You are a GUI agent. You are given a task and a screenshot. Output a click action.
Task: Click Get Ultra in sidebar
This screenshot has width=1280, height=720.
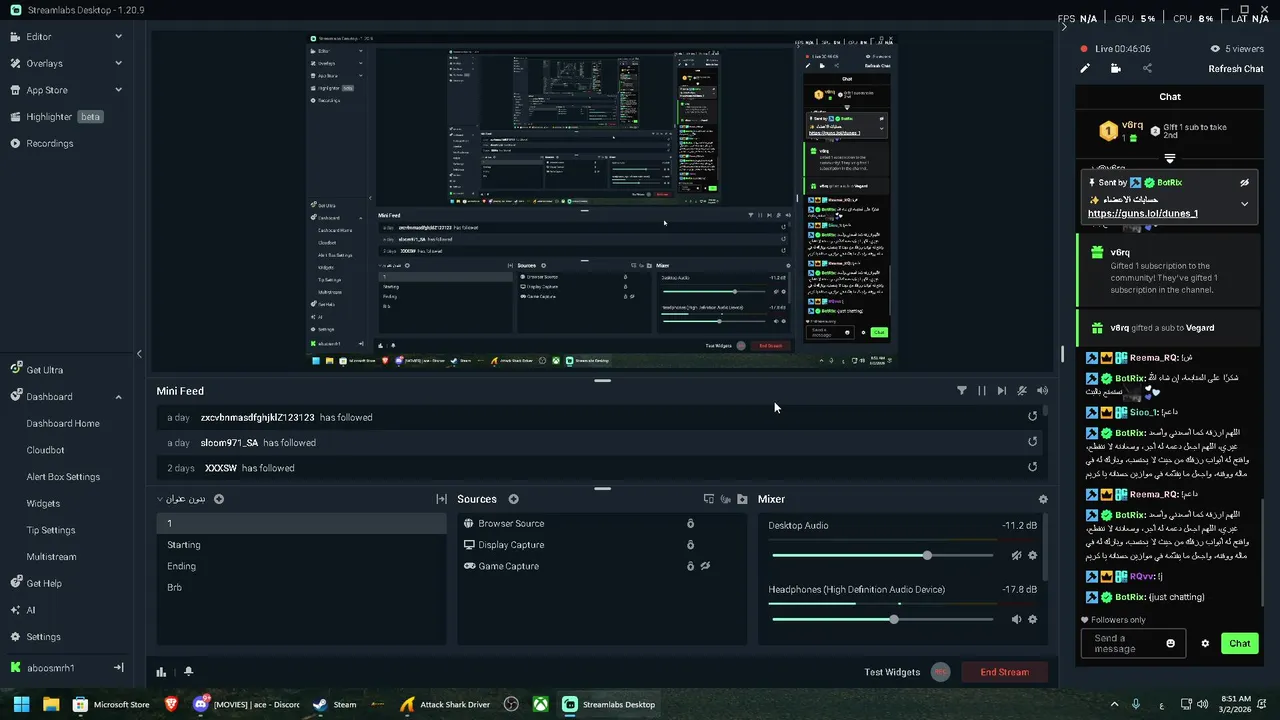[44, 370]
